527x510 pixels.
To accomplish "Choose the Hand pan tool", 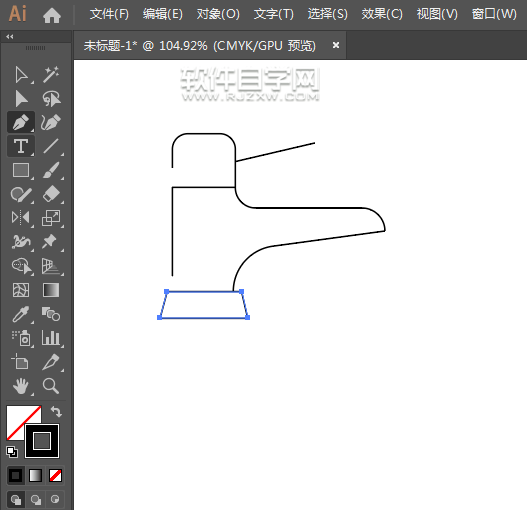I will [21, 386].
